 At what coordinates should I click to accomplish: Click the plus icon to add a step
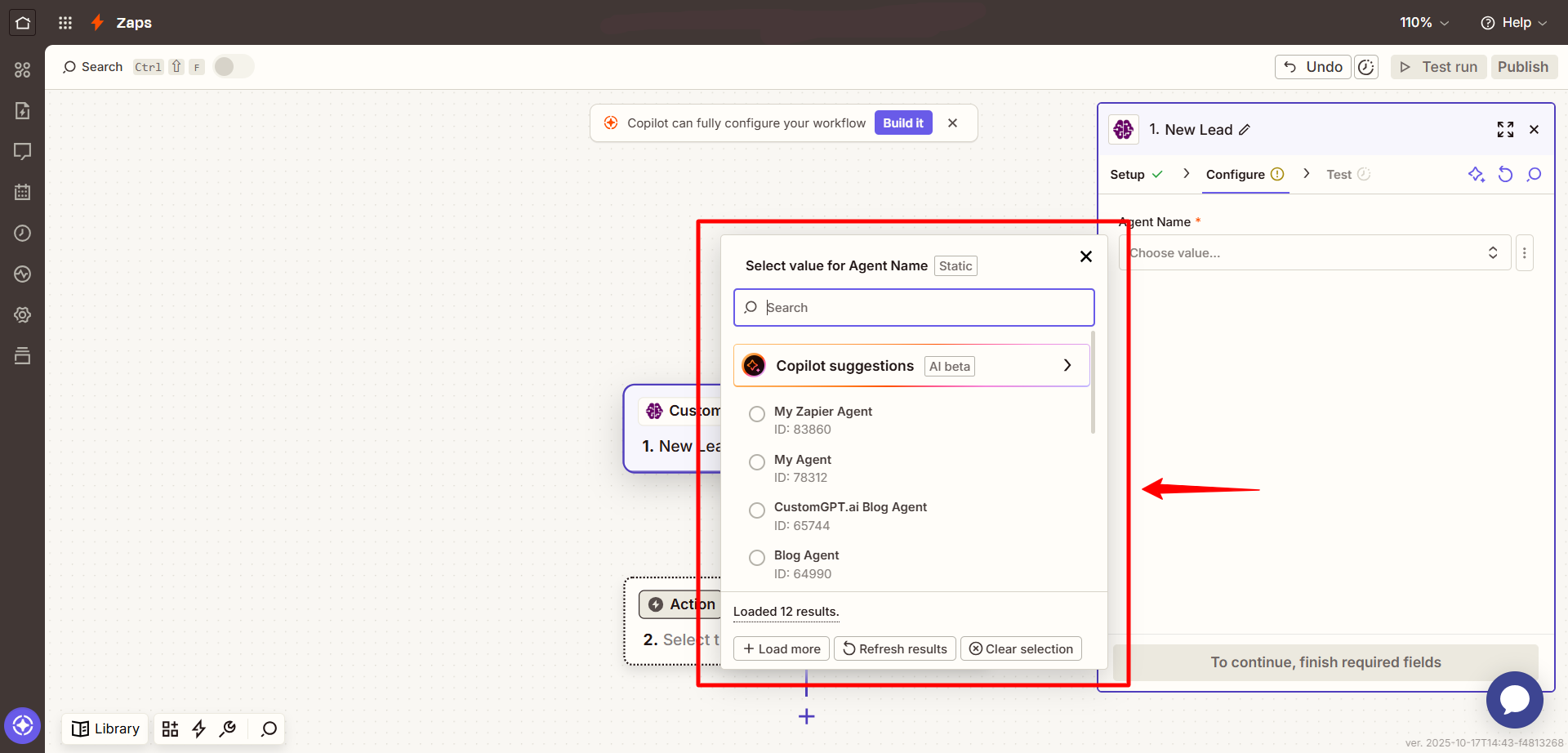(806, 716)
